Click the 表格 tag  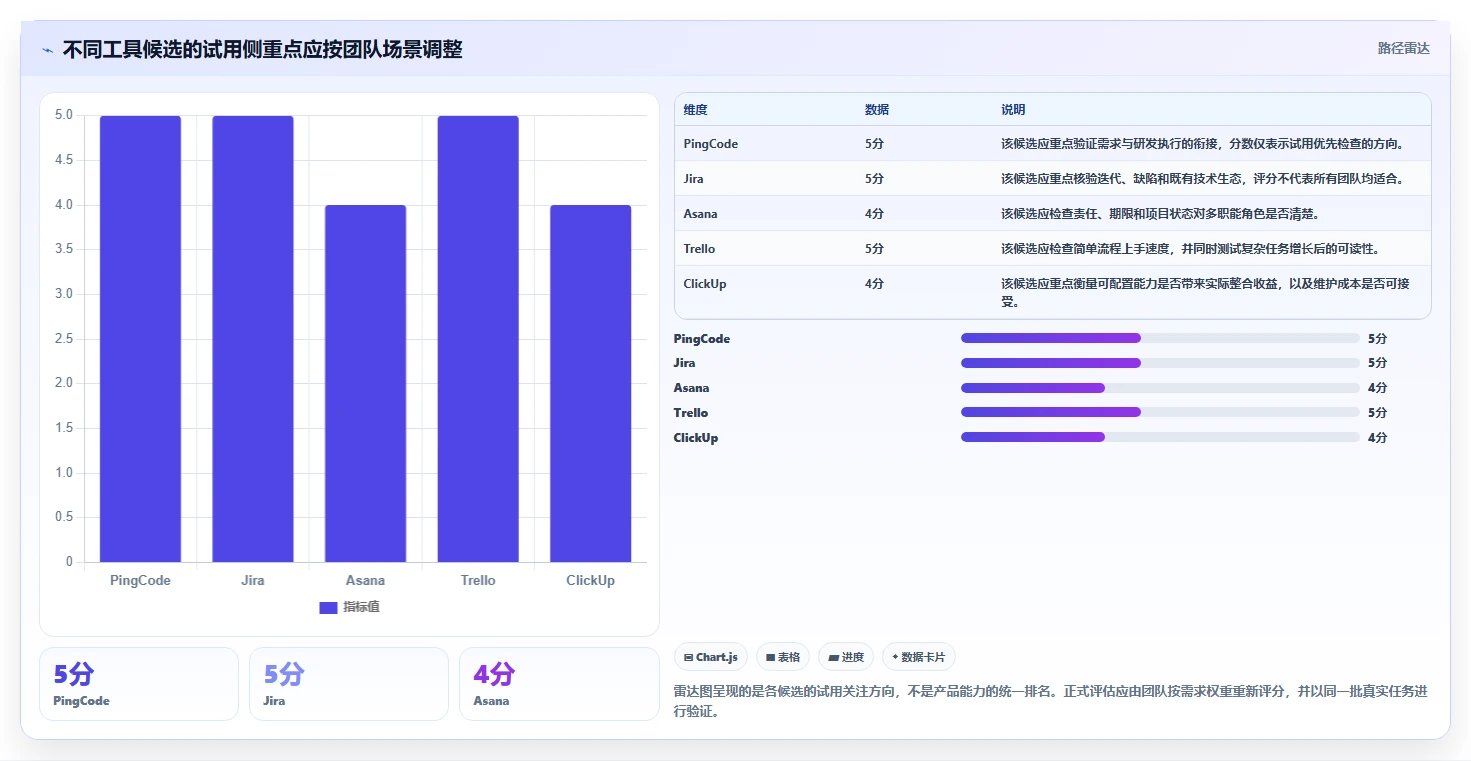[783, 657]
